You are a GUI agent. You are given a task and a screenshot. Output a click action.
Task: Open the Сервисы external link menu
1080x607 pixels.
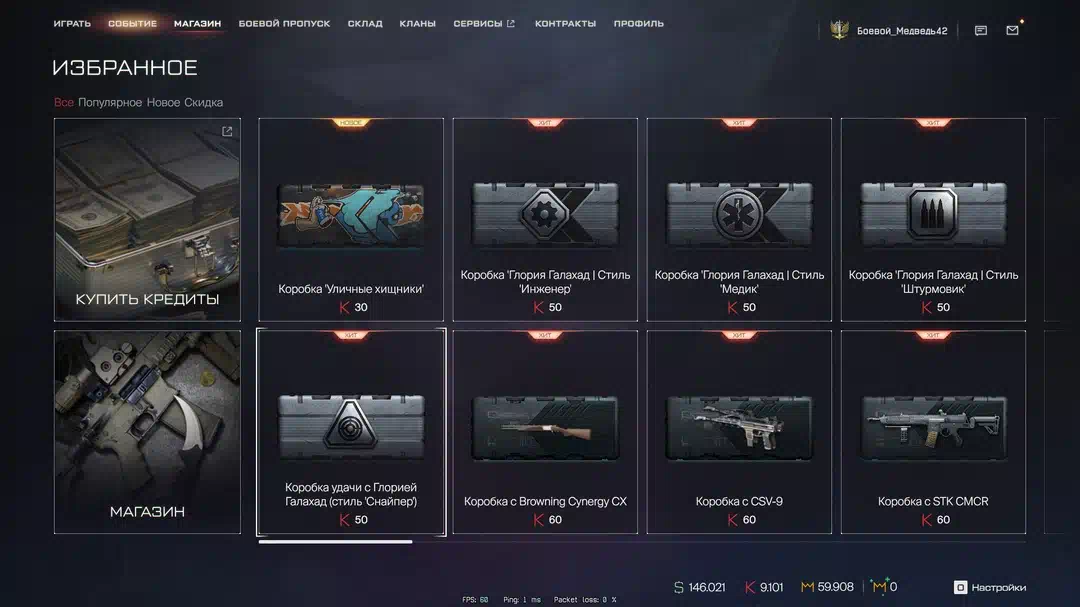tap(484, 23)
